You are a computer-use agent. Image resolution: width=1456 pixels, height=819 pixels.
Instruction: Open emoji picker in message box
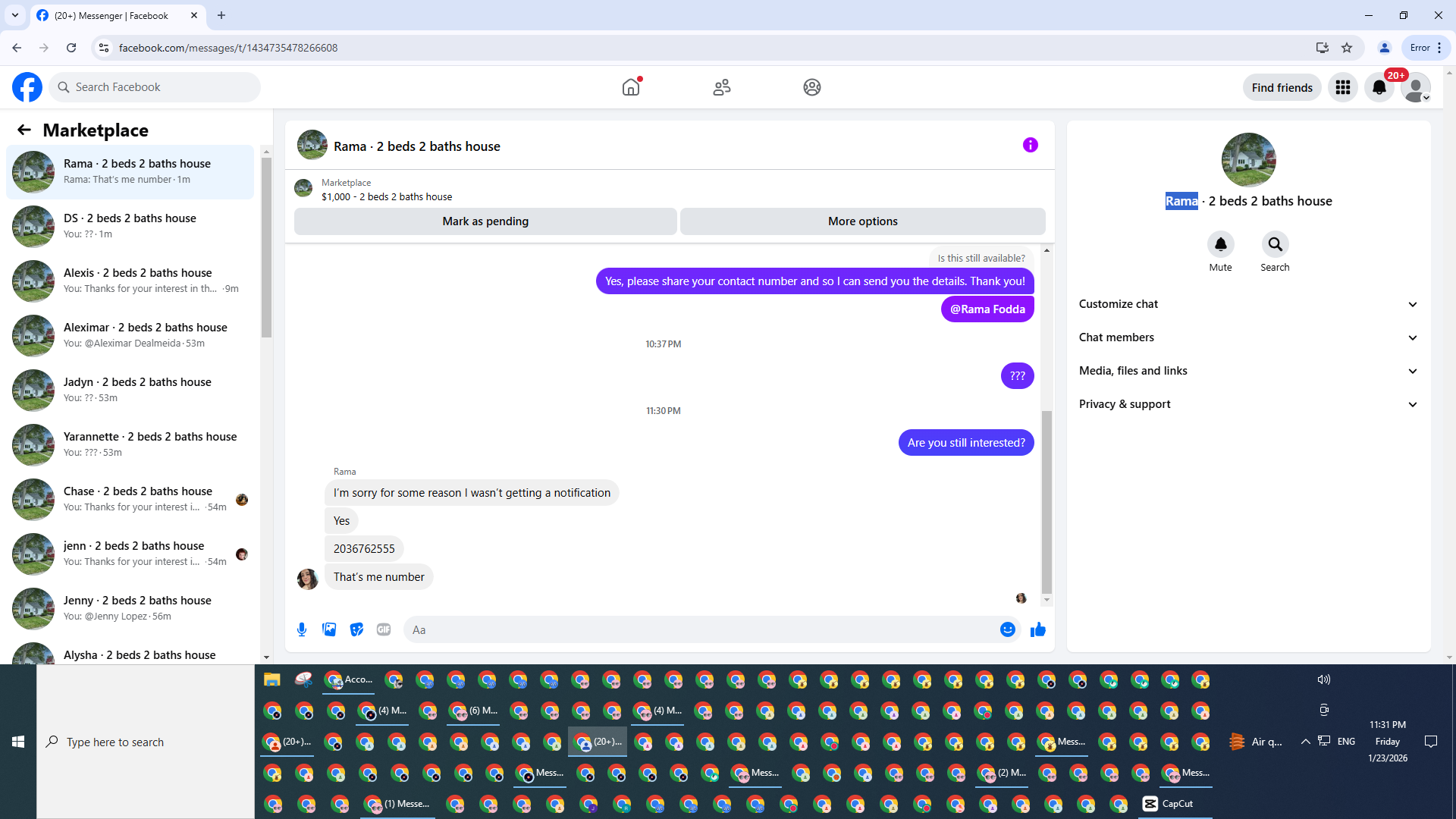pos(1007,629)
